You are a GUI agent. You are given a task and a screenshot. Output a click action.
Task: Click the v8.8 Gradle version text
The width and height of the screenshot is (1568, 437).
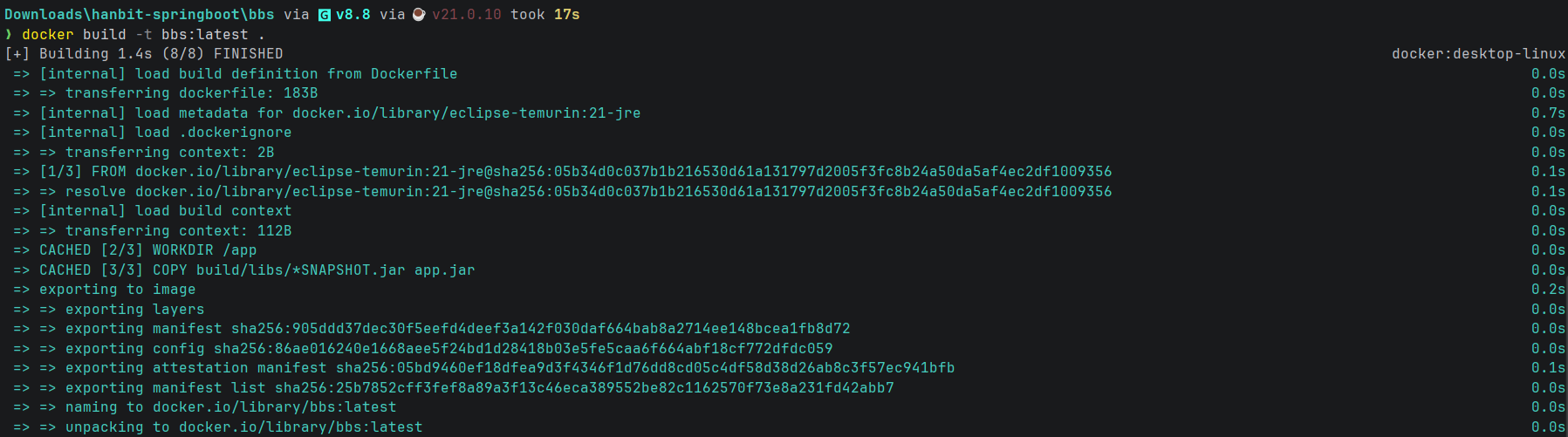[x=353, y=15]
